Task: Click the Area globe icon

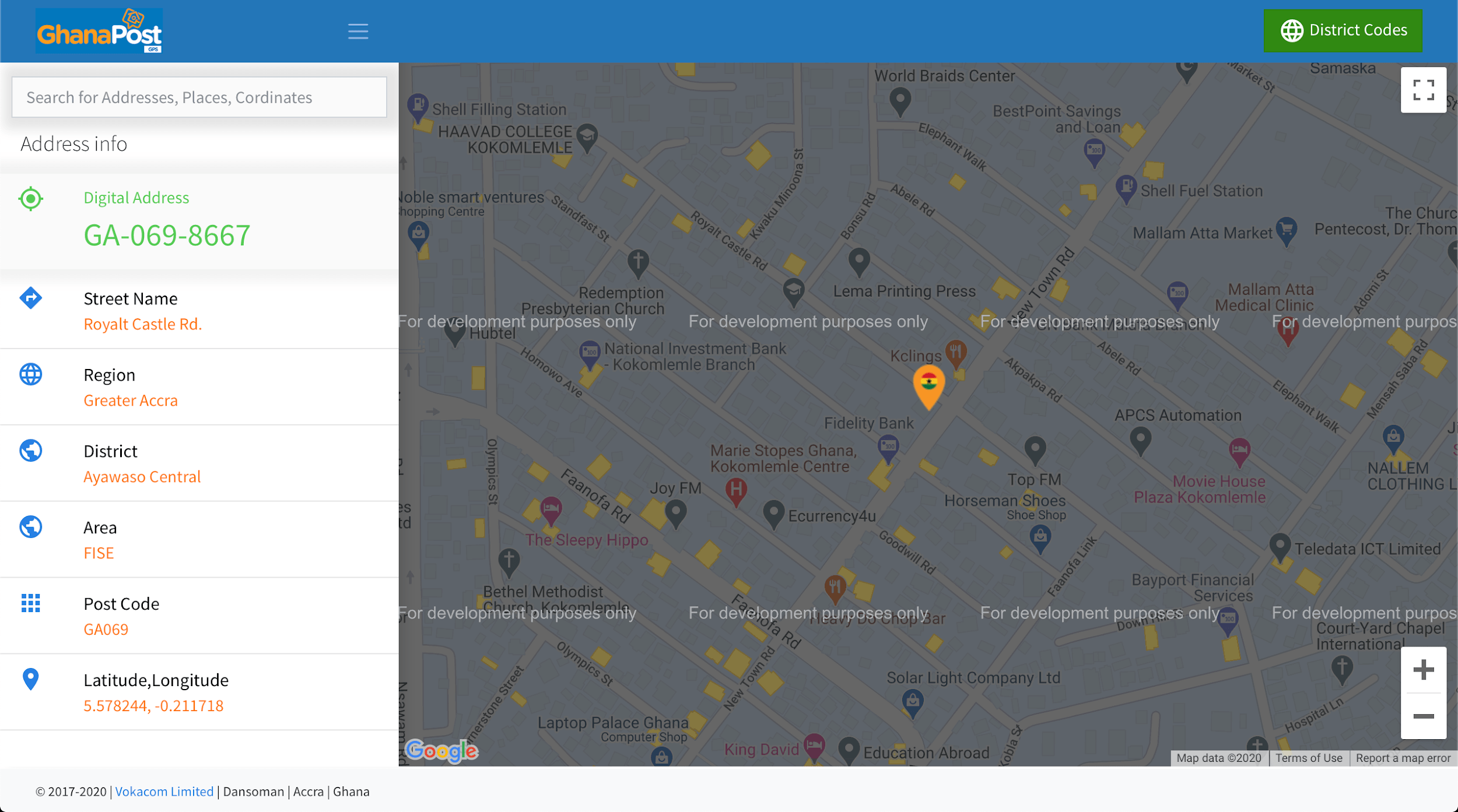Action: [31, 527]
